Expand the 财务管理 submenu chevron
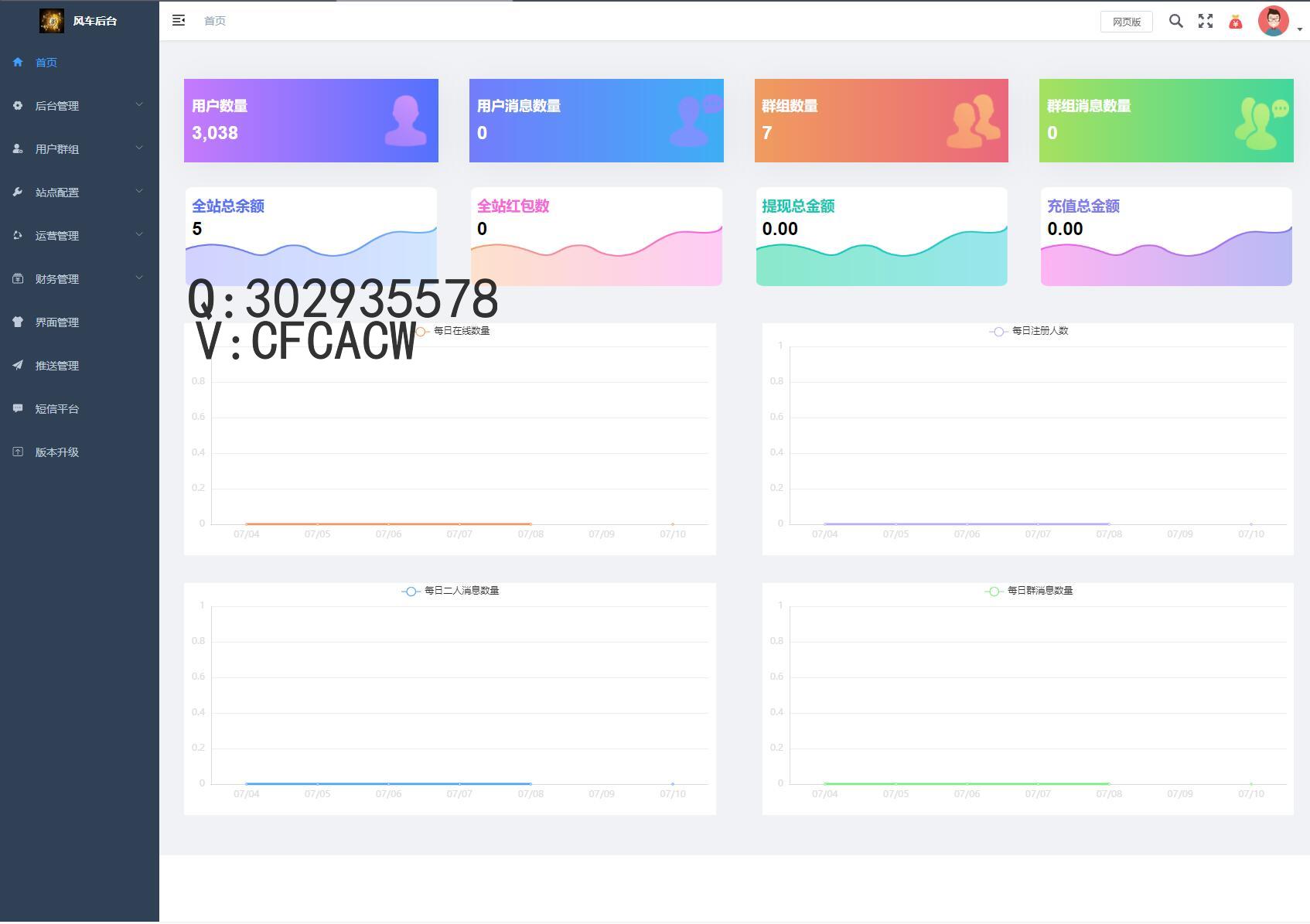Viewport: 1310px width, 924px height. click(x=139, y=278)
